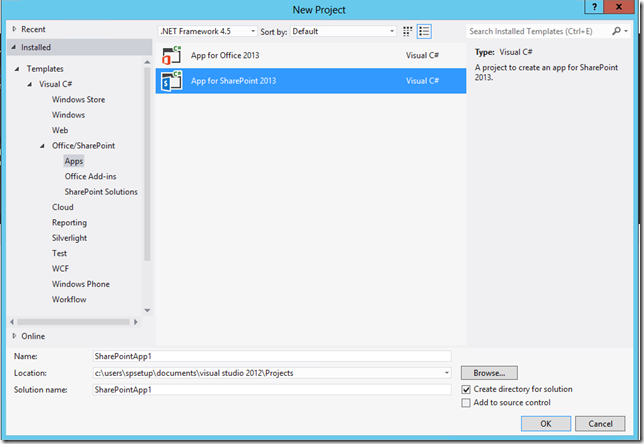Viewport: 644px width, 444px height.
Task: Select Windows Store template category
Action: [x=78, y=99]
